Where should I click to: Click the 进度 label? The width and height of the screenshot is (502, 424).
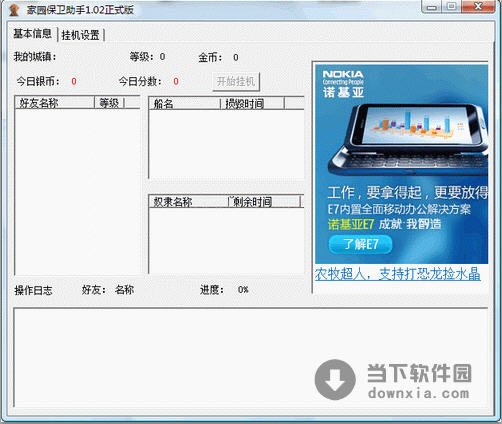[x=212, y=290]
